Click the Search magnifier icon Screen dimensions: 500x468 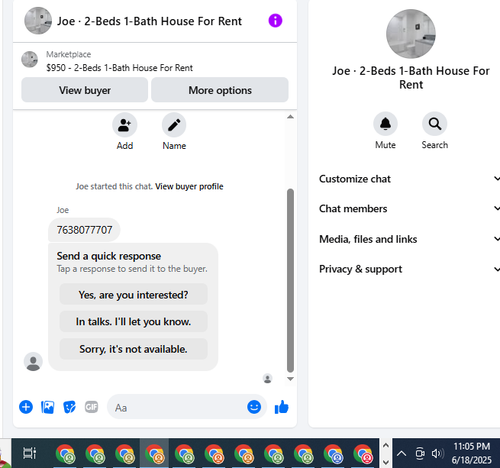[435, 124]
